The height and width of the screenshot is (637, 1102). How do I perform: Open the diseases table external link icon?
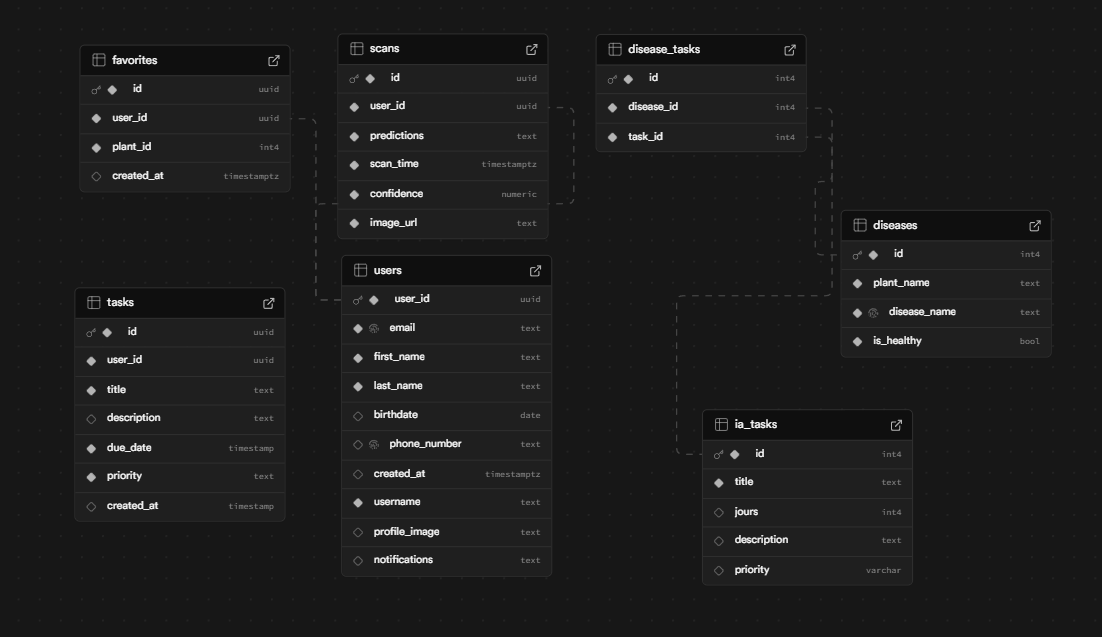1035,226
